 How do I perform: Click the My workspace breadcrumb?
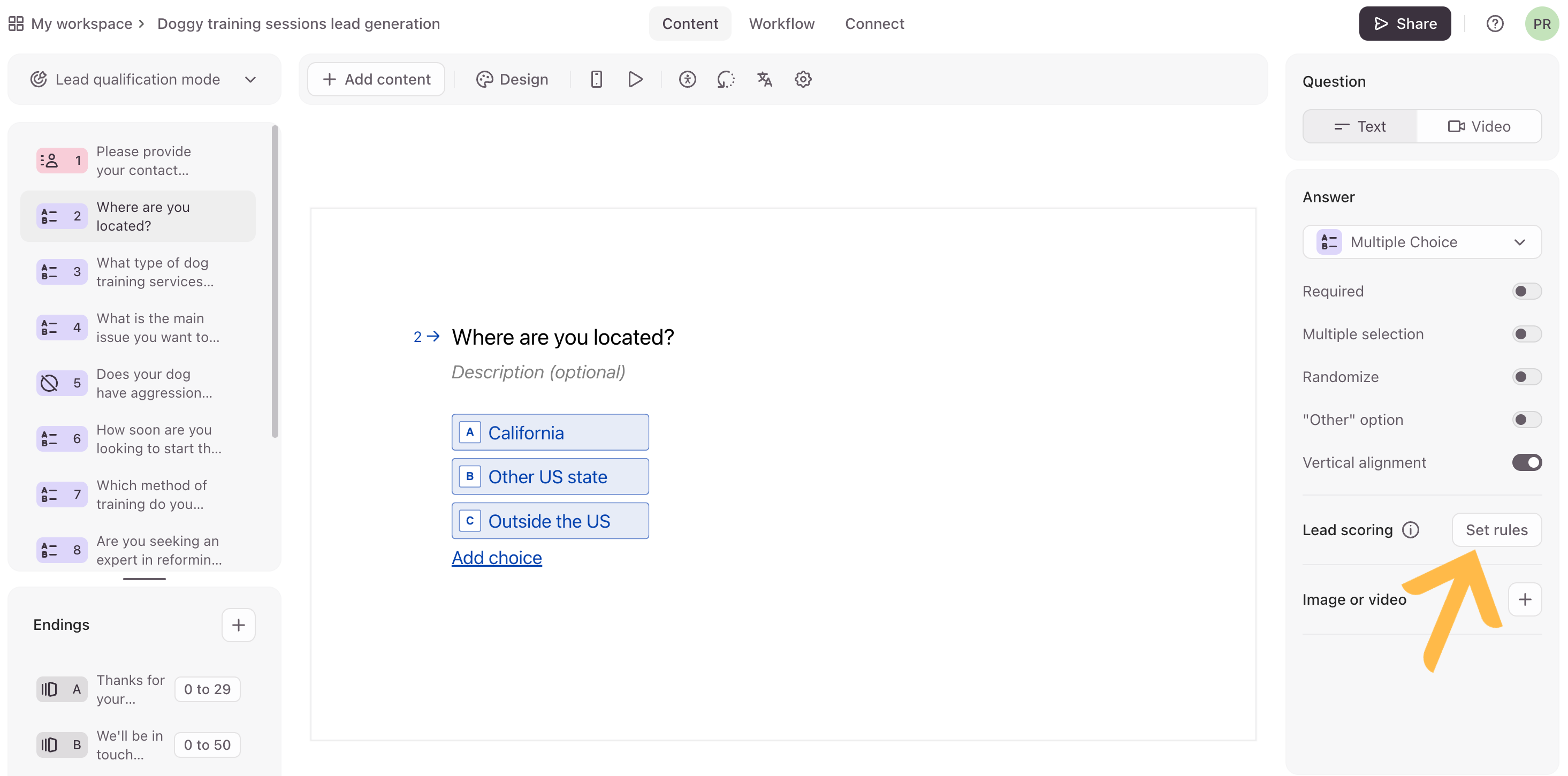(x=81, y=24)
